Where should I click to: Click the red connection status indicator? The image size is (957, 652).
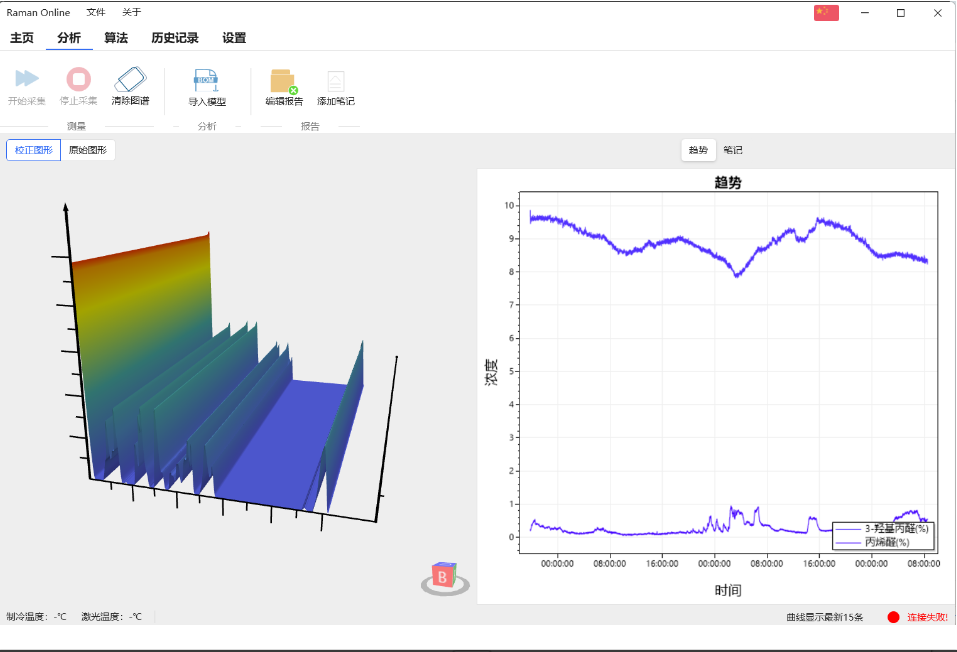point(893,617)
